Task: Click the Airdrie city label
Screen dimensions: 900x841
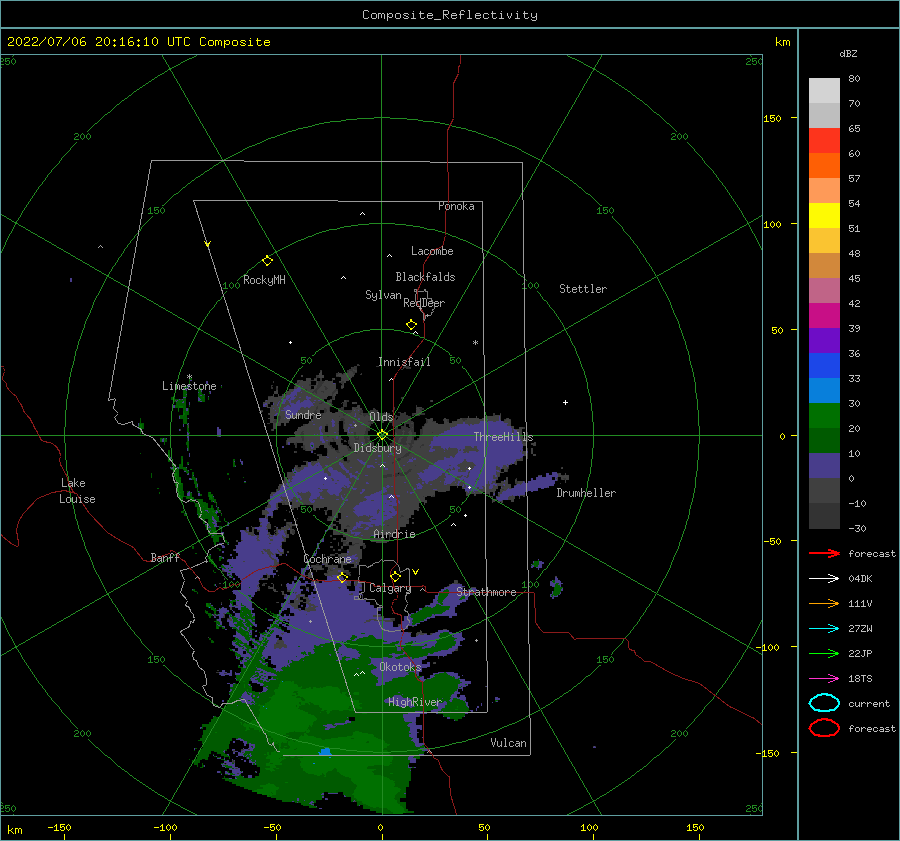Action: point(394,534)
